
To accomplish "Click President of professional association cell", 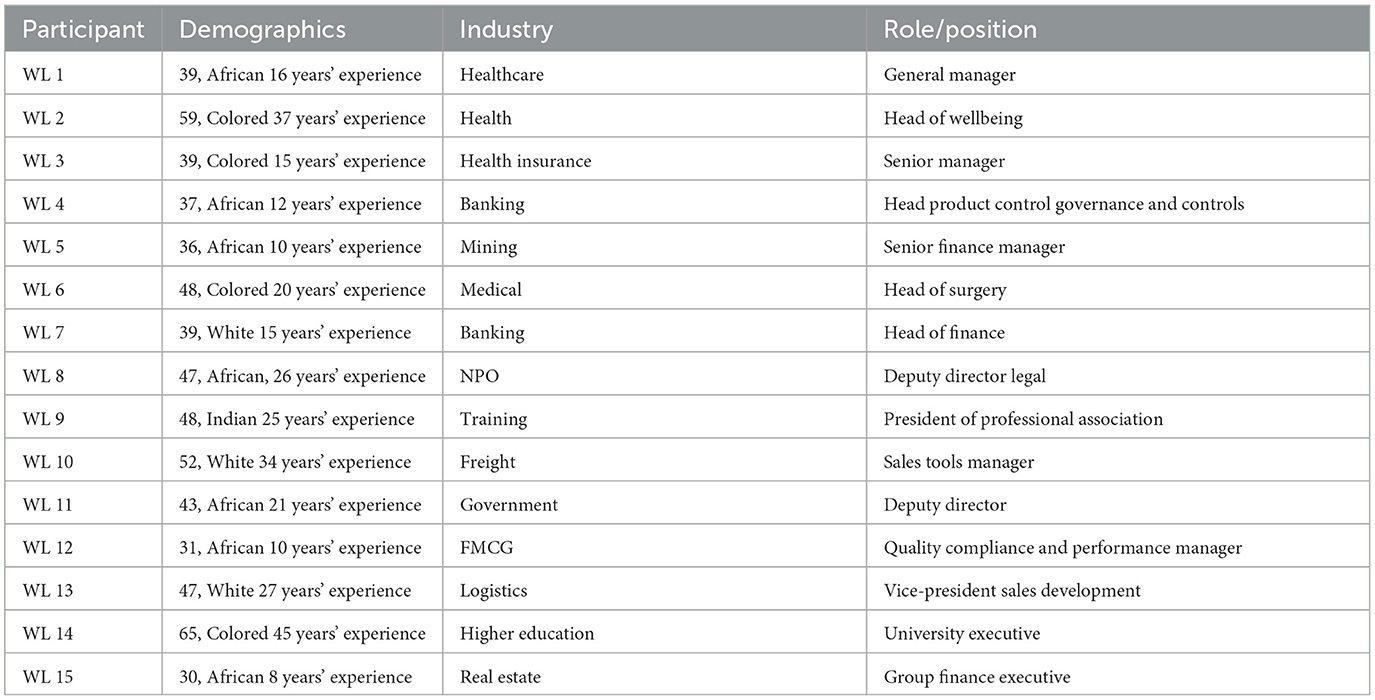I will [x=1023, y=419].
